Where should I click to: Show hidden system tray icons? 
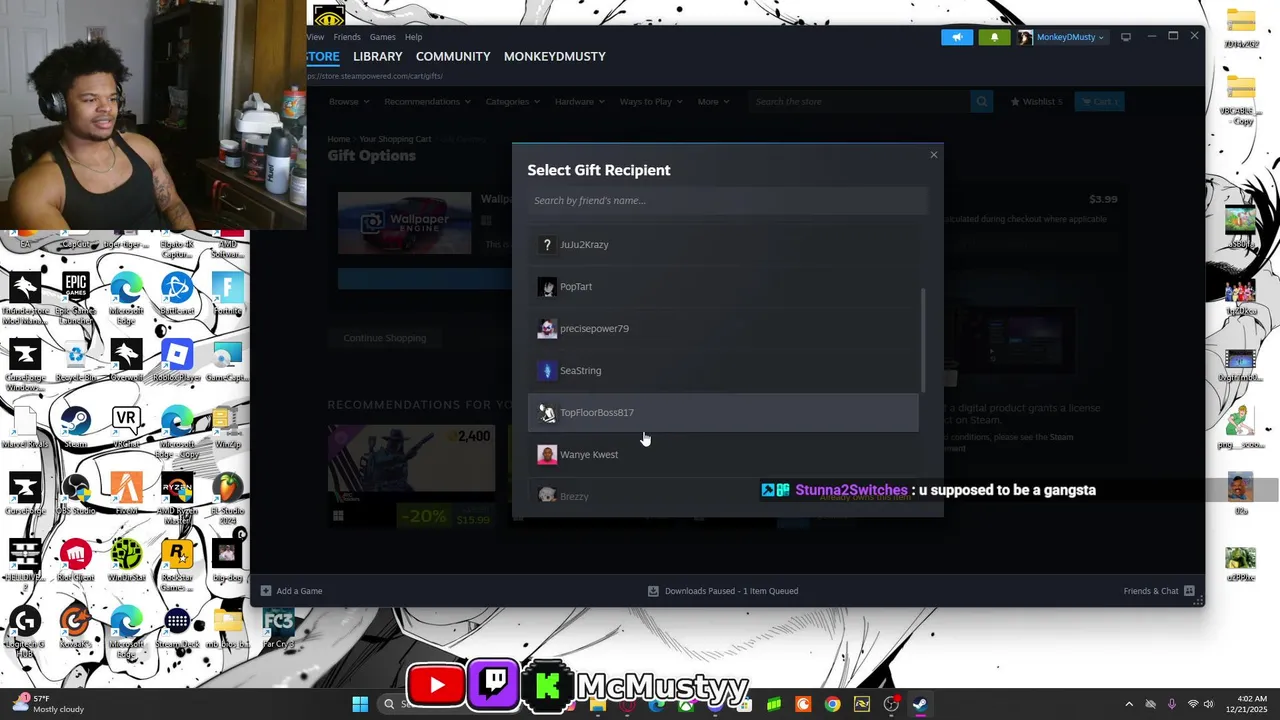[x=1129, y=704]
